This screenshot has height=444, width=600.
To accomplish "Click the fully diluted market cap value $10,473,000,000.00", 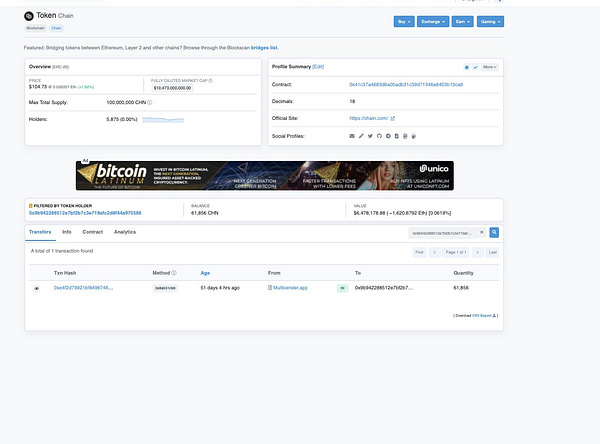I will 172,88.
